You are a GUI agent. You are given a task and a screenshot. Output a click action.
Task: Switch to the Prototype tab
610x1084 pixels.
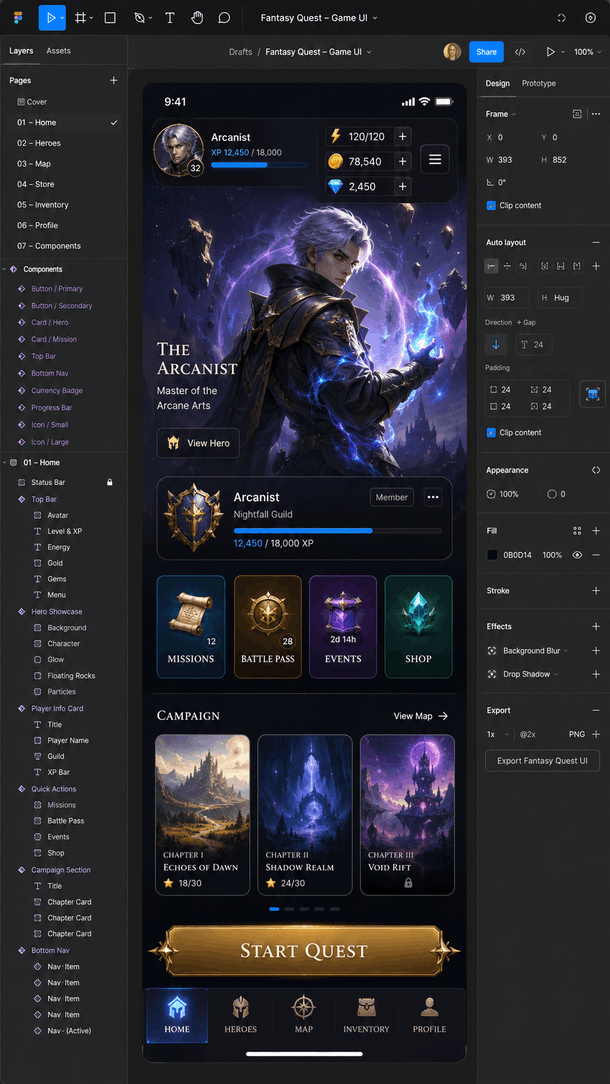coord(538,83)
